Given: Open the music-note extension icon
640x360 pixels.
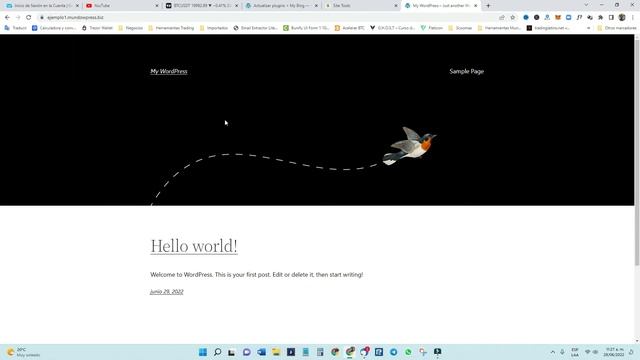Looking at the screenshot, I should click(579, 18).
